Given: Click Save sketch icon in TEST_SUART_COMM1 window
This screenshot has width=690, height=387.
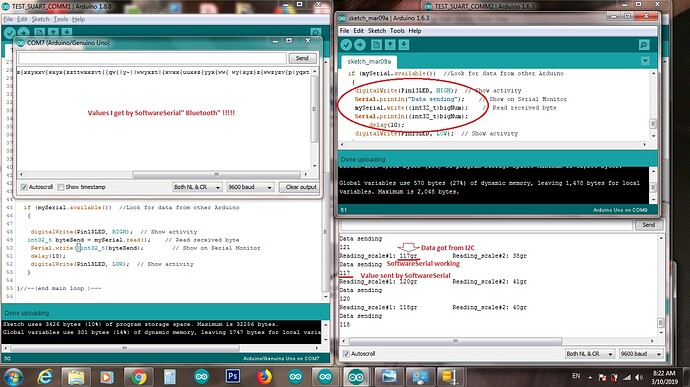Looking at the screenshot, I should [x=66, y=32].
